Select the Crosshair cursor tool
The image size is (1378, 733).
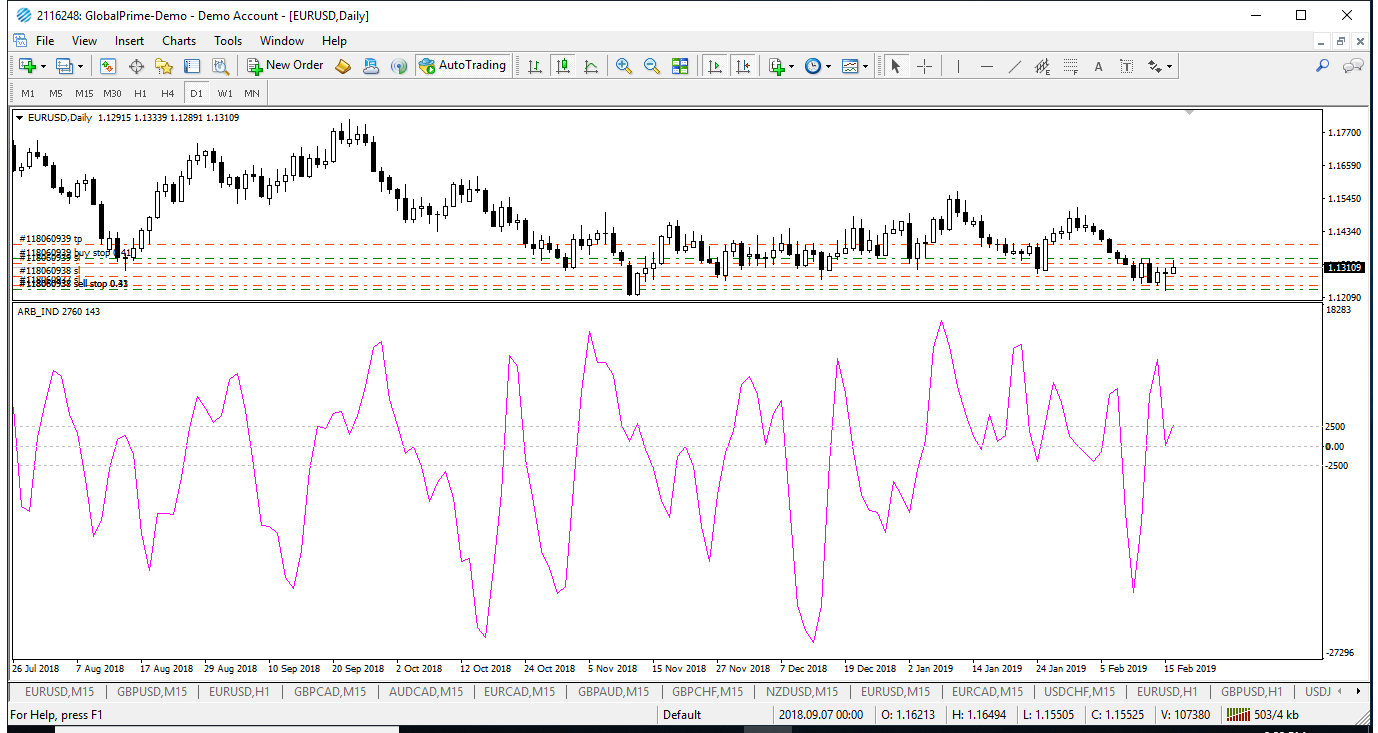click(925, 66)
